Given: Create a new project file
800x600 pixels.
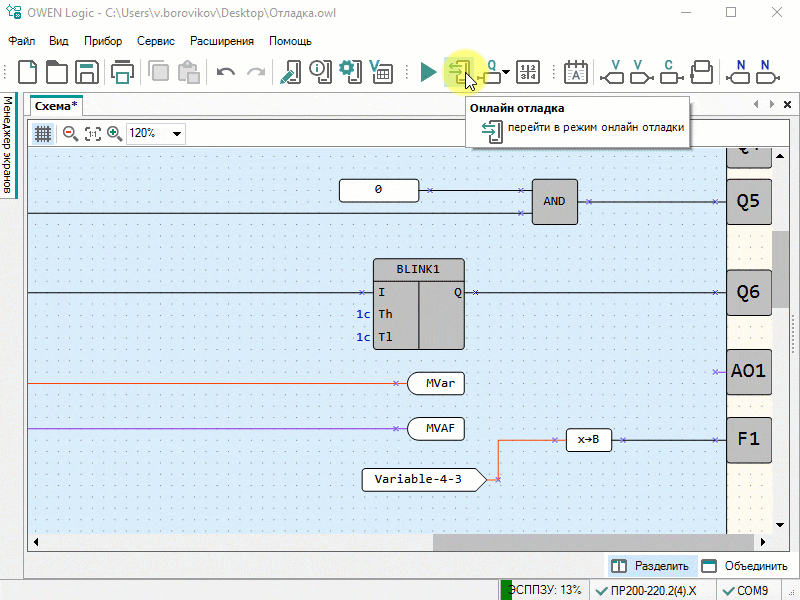Looking at the screenshot, I should [x=28, y=72].
